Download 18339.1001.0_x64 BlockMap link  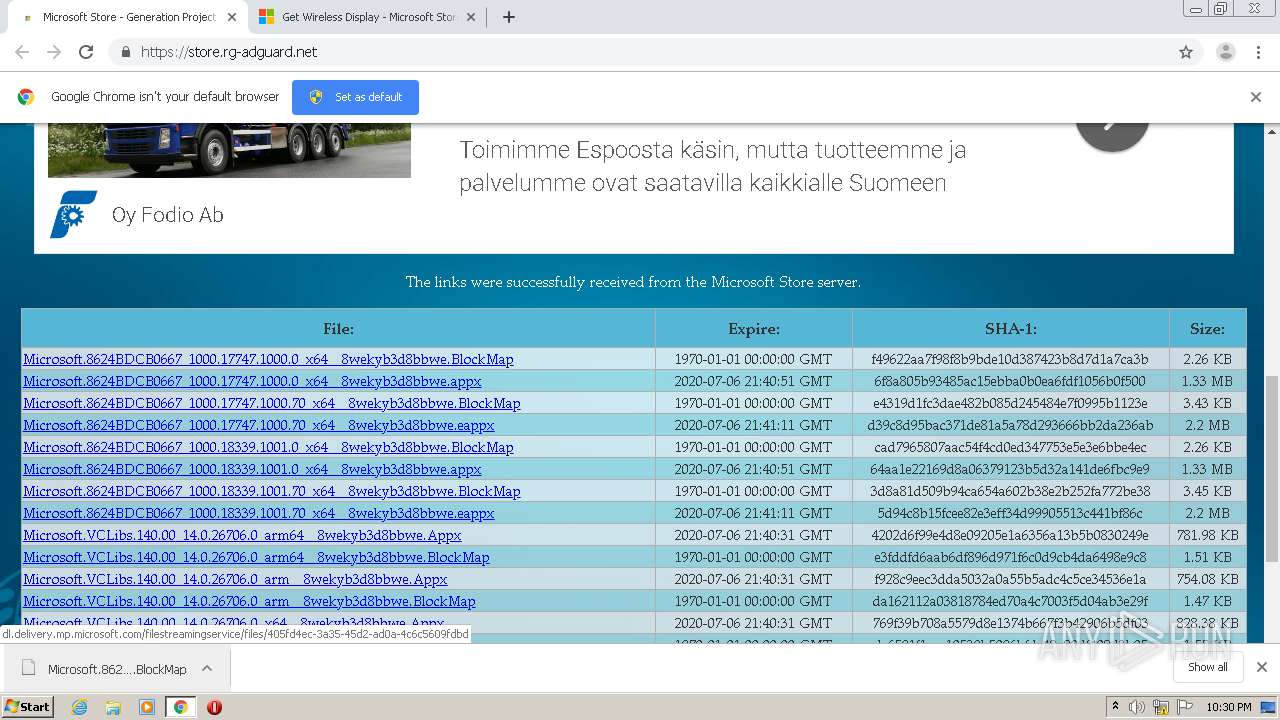[268, 447]
